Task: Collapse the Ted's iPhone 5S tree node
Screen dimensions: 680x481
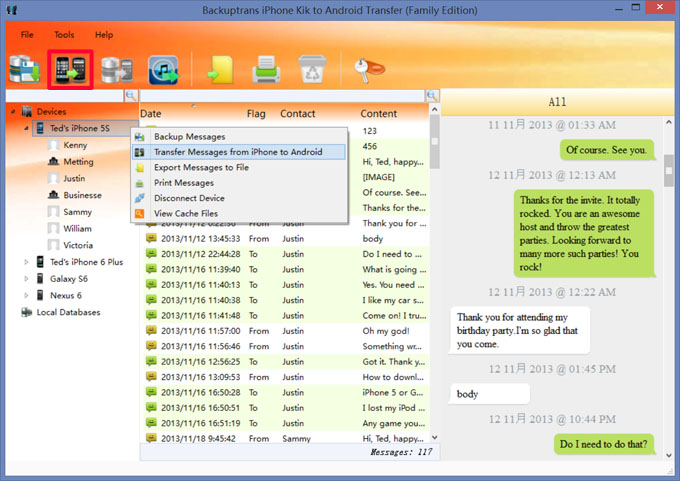Action: pos(27,129)
